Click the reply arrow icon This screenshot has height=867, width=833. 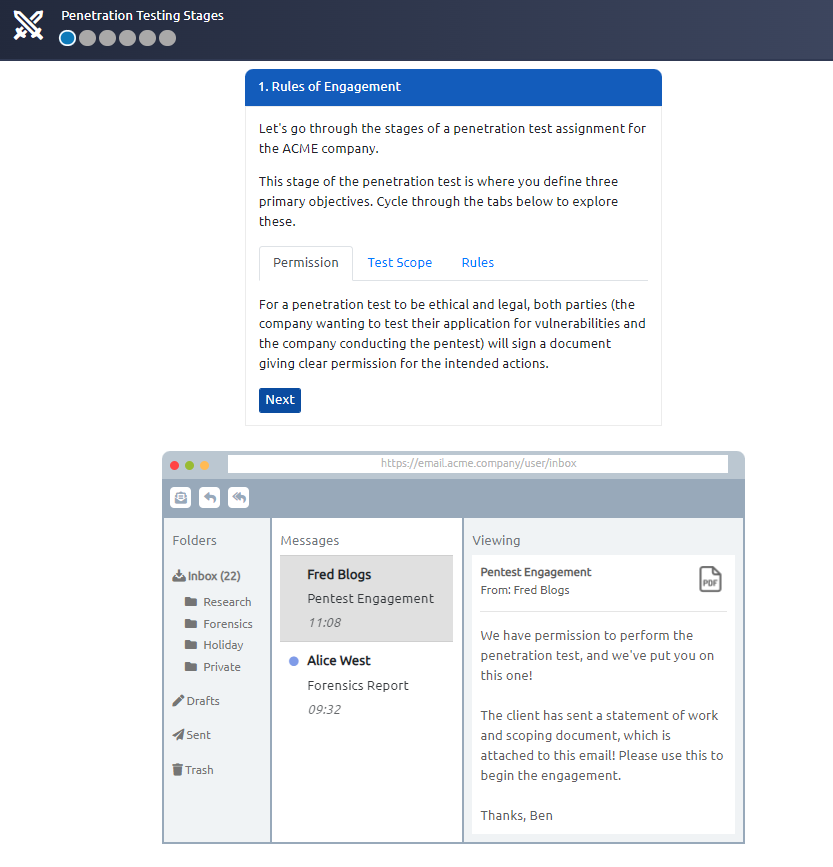point(210,497)
